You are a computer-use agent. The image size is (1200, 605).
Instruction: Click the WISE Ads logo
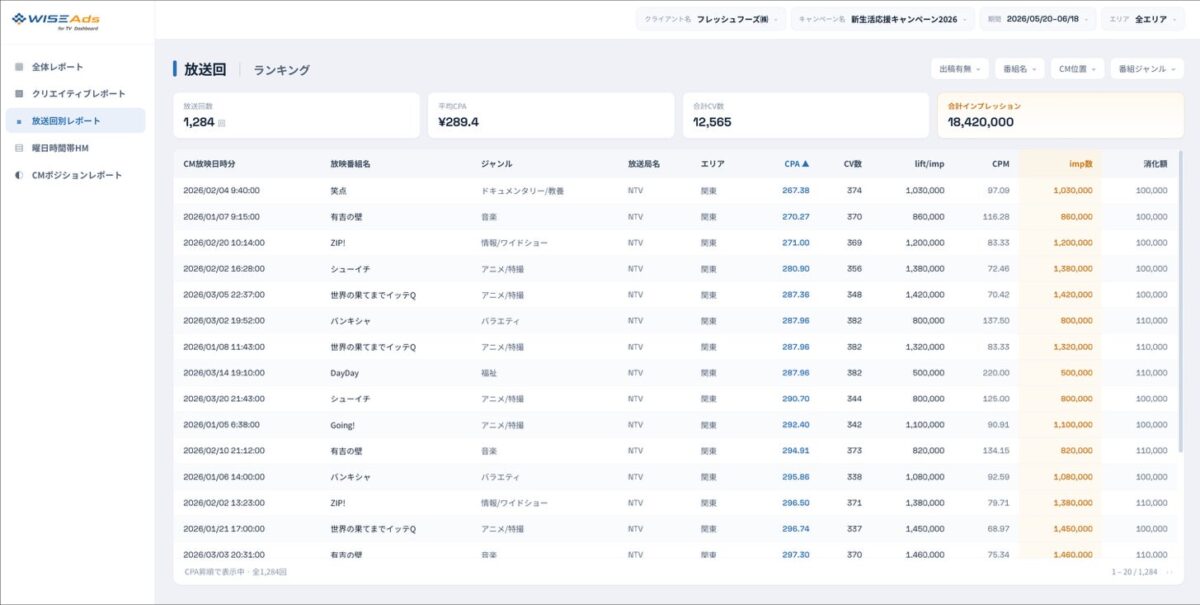point(56,20)
